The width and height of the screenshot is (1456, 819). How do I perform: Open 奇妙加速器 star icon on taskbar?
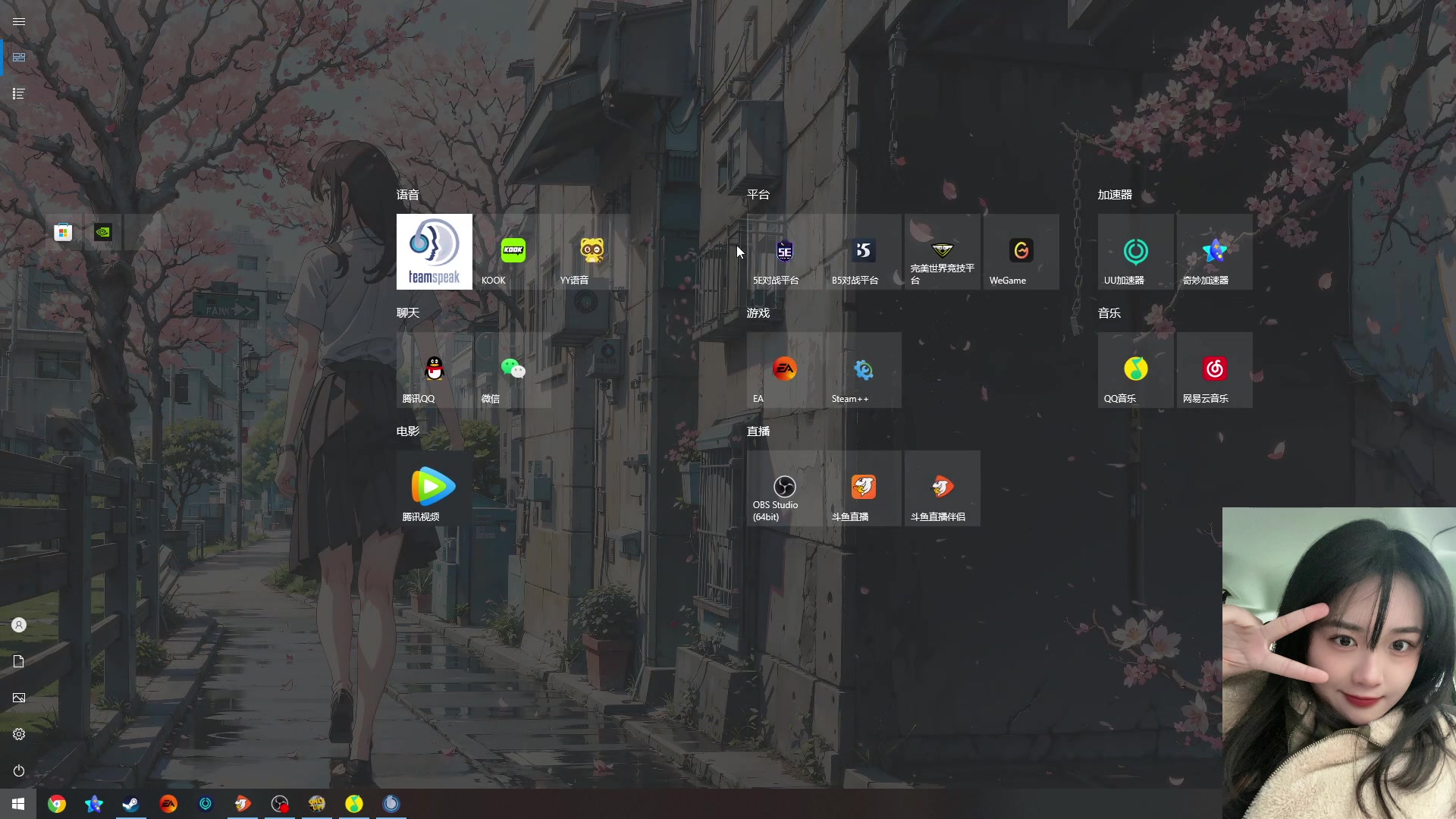click(94, 804)
